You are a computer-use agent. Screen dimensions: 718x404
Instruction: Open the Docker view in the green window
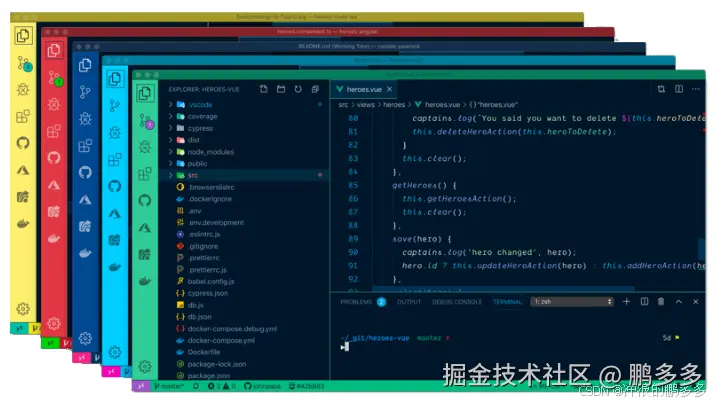(145, 282)
